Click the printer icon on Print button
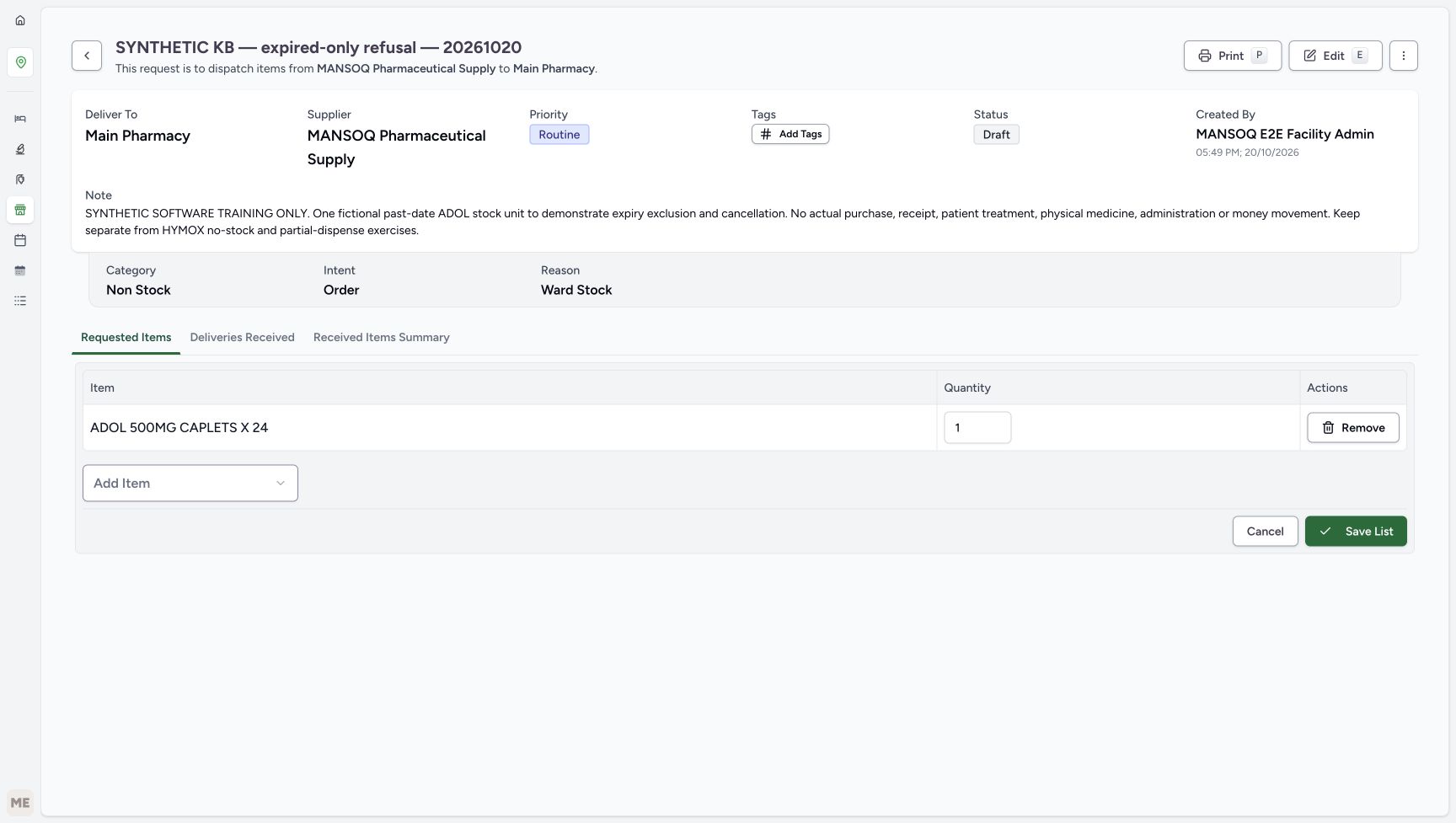Image resolution: width=1456 pixels, height=823 pixels. point(1205,56)
